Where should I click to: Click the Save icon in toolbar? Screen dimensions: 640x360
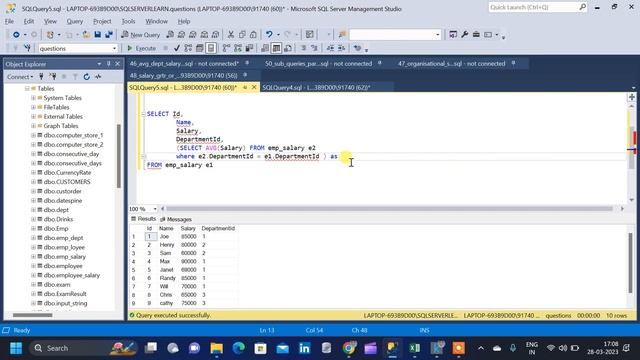click(x=98, y=35)
